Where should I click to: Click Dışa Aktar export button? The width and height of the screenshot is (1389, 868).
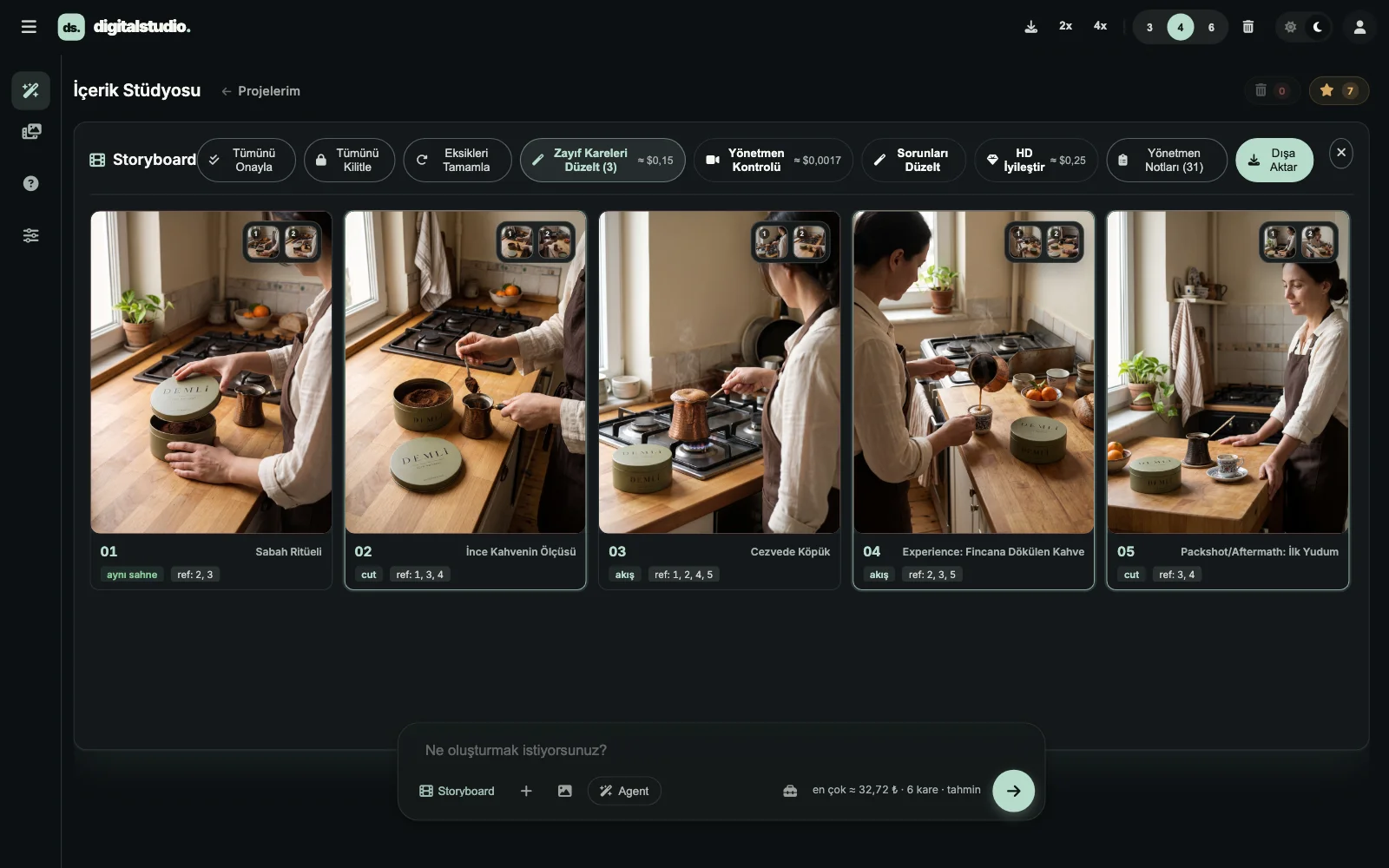(1274, 160)
